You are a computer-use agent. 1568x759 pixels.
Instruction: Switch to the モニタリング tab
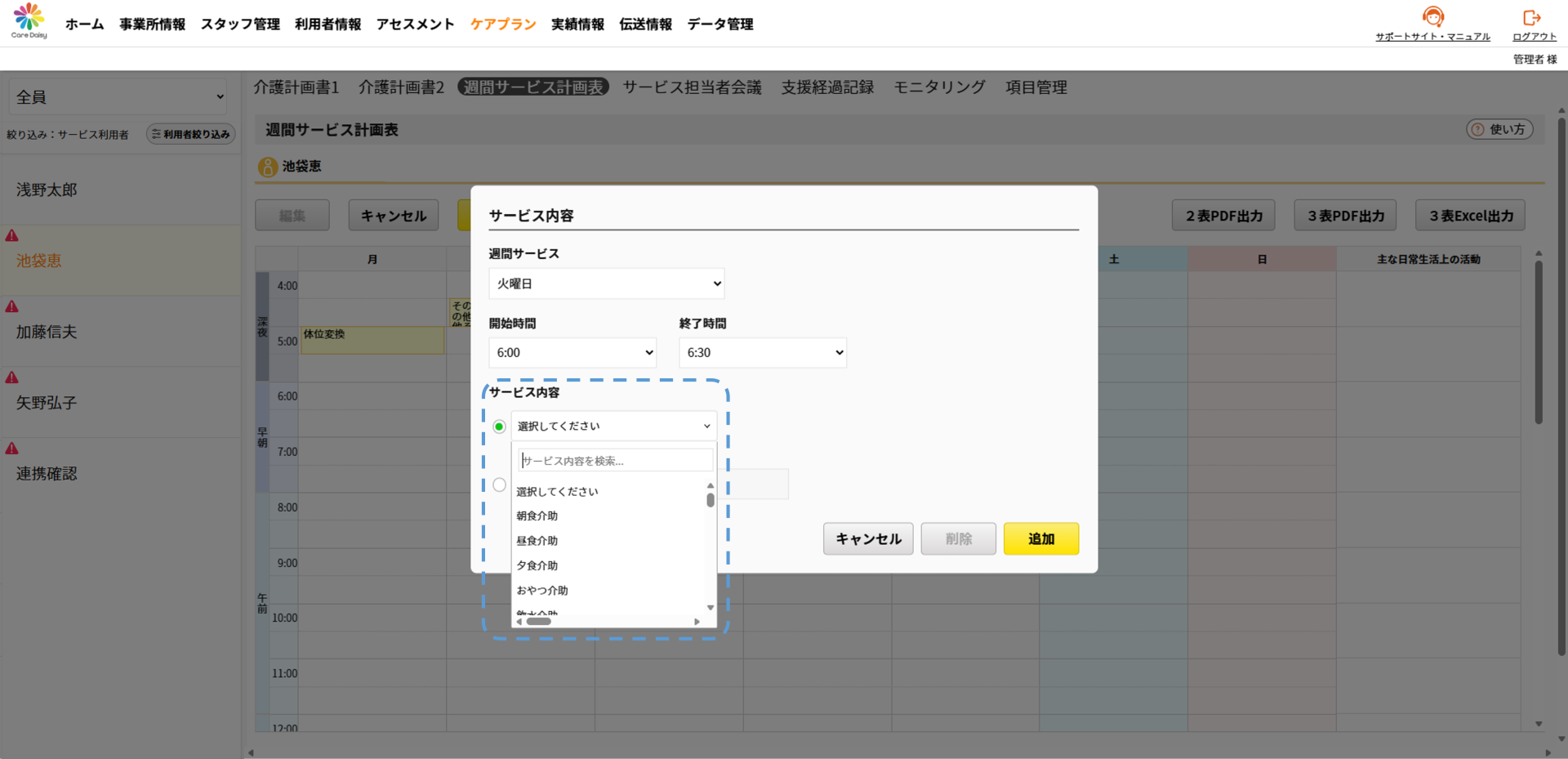tap(939, 87)
